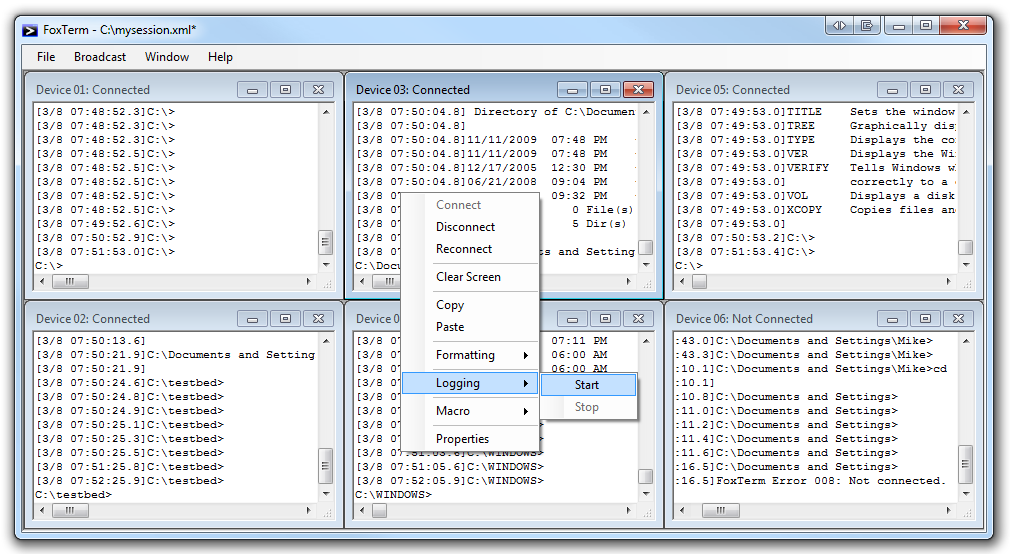Select Reconnect in the context menu

(x=470, y=249)
